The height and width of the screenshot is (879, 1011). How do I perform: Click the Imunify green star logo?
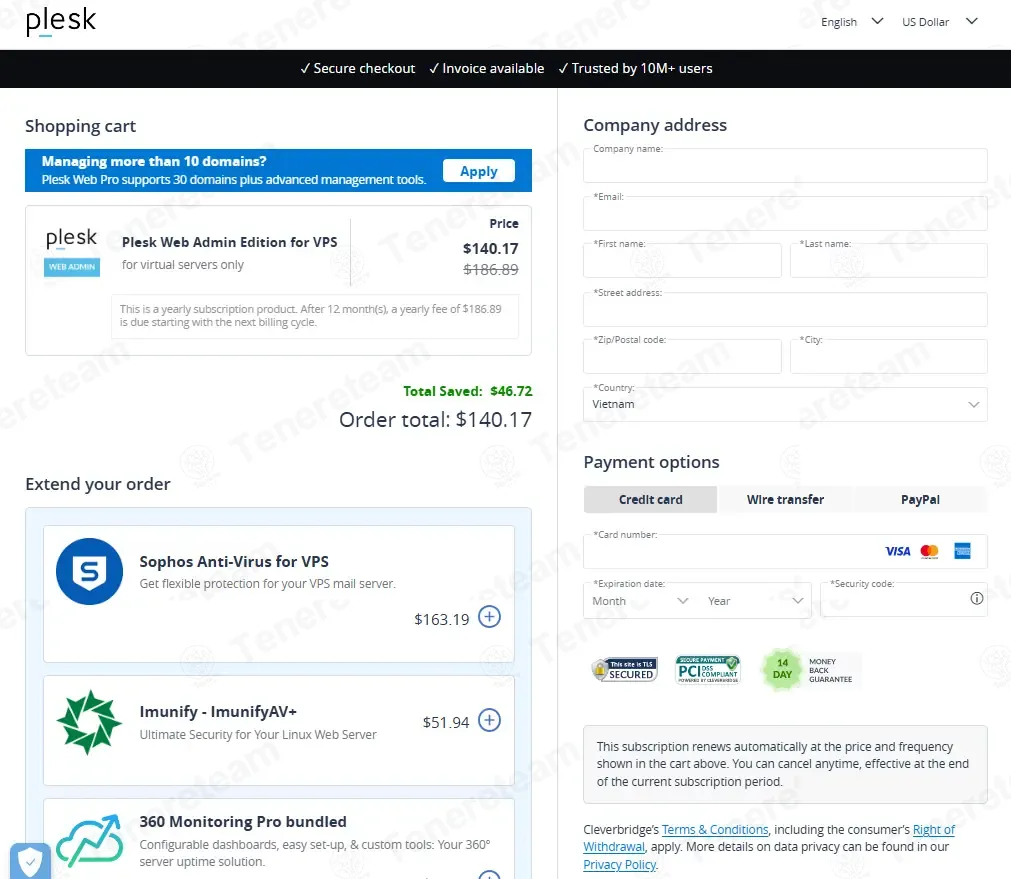tap(89, 722)
